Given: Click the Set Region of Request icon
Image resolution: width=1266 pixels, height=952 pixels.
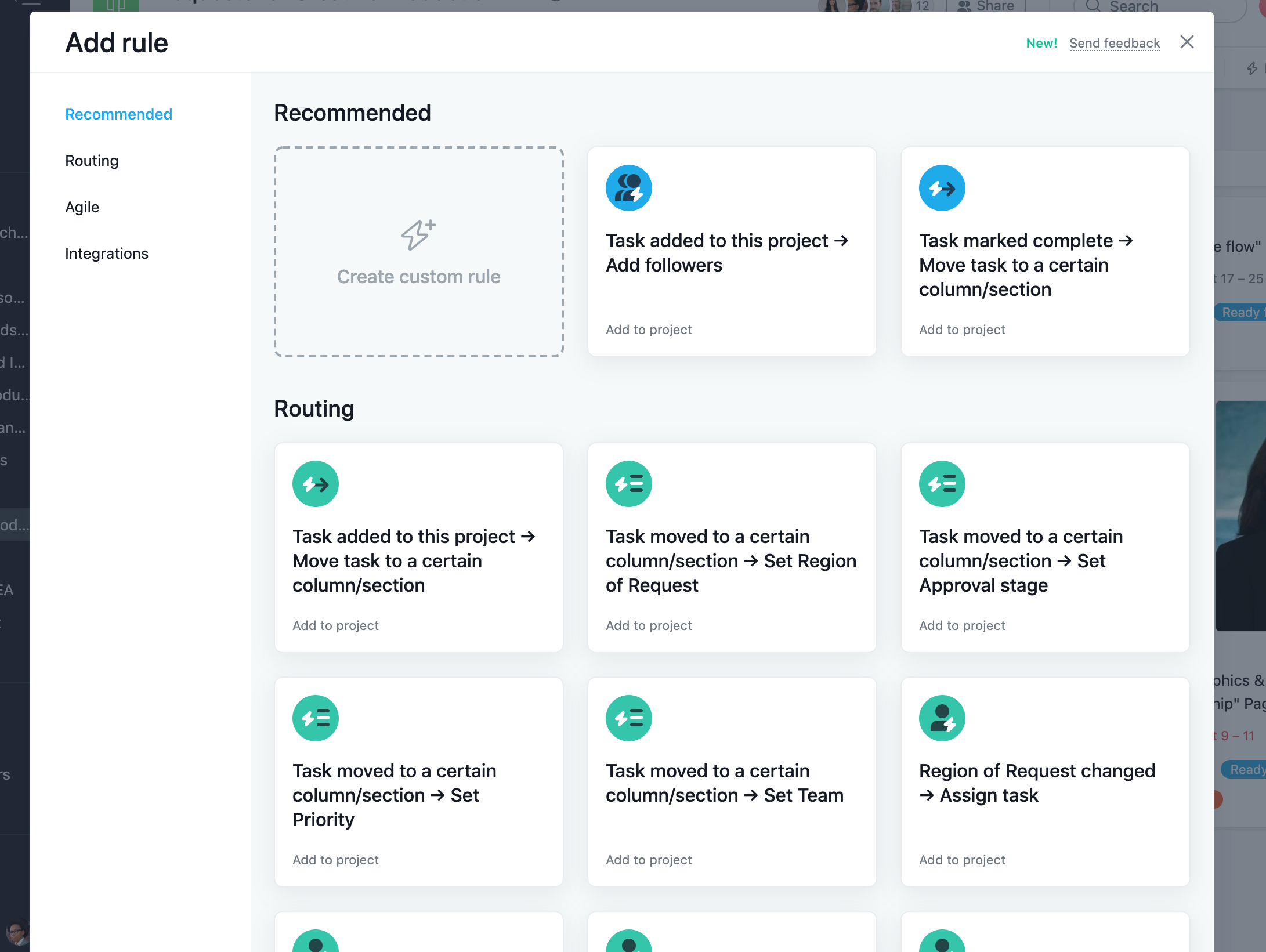Looking at the screenshot, I should pyautogui.click(x=628, y=484).
